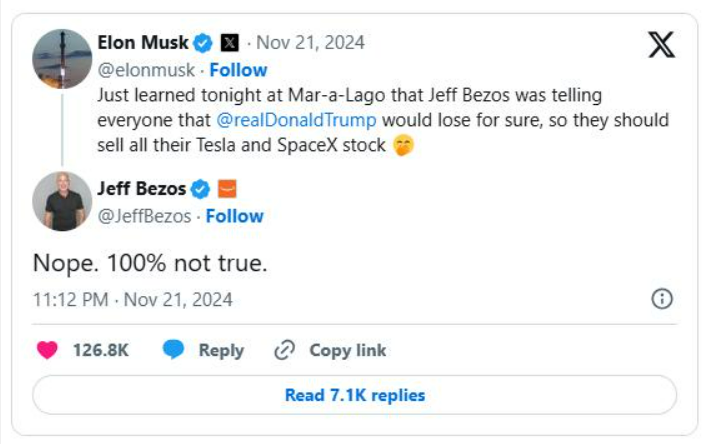Follow Jeff Bezos's account
This screenshot has width=711, height=444.
(x=234, y=215)
